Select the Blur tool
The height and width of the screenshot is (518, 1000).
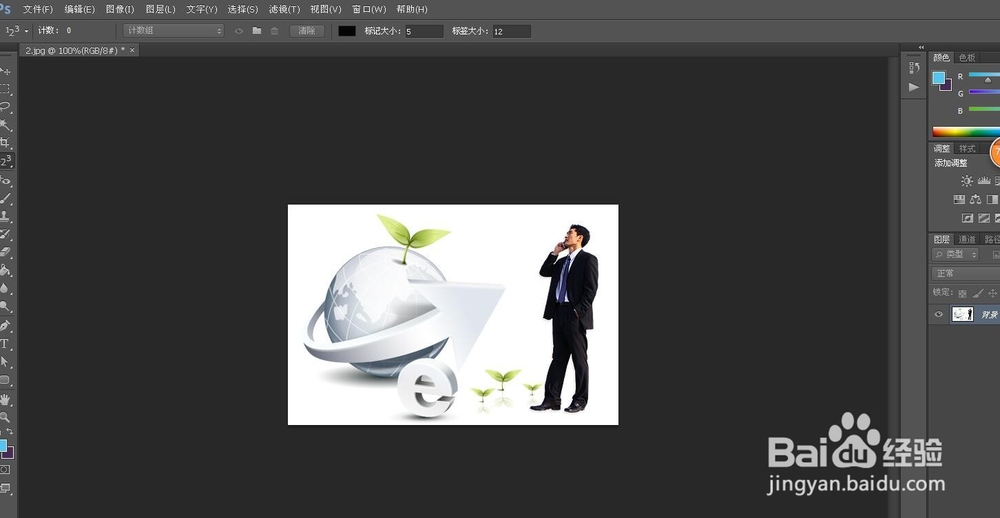(x=5, y=288)
